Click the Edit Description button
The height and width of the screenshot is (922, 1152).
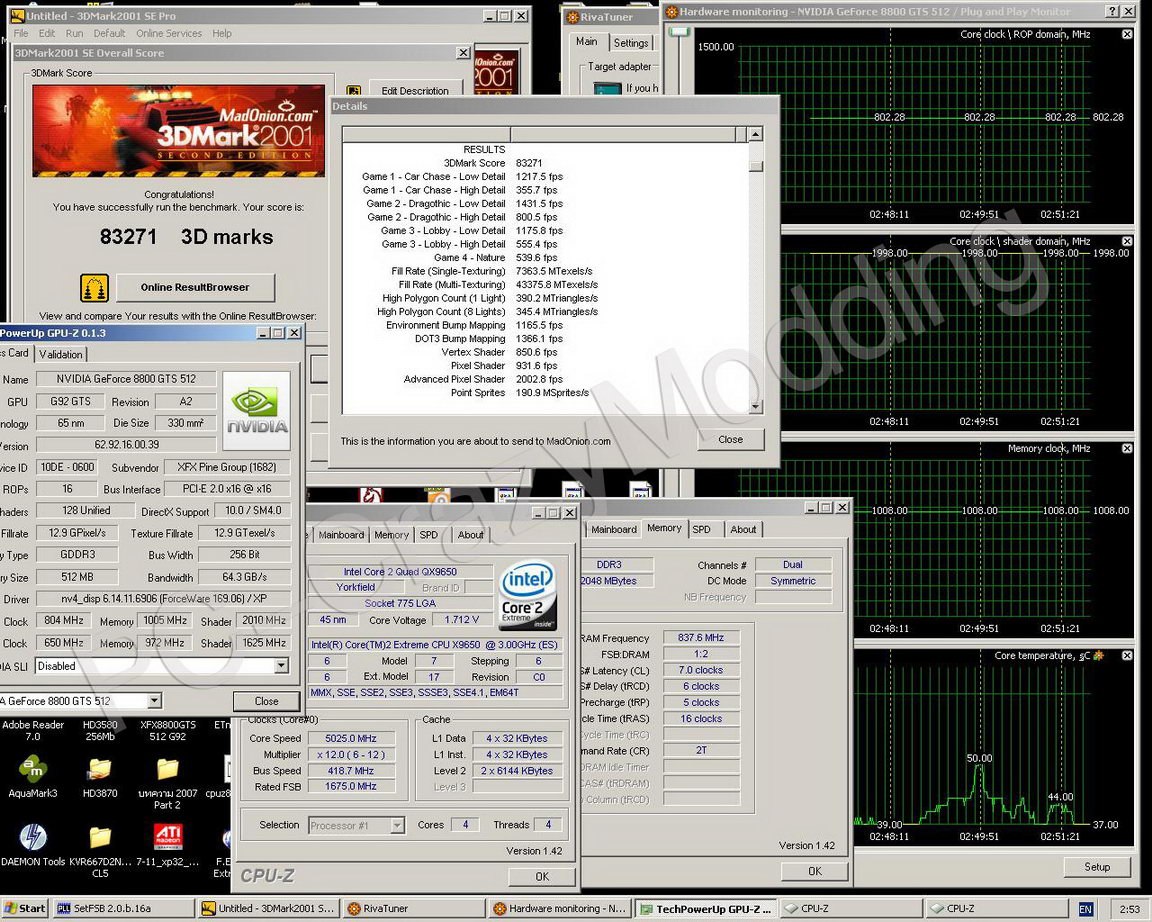click(414, 90)
